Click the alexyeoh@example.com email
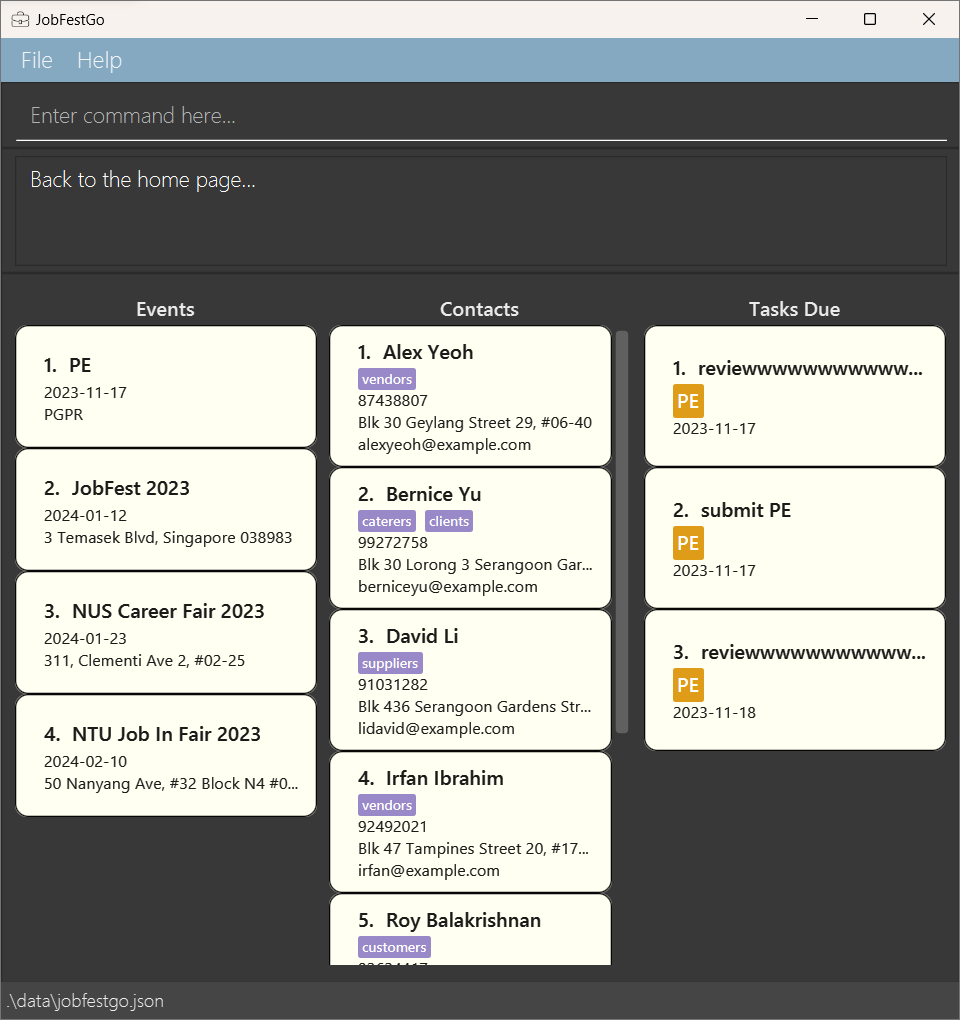960x1020 pixels. [444, 445]
